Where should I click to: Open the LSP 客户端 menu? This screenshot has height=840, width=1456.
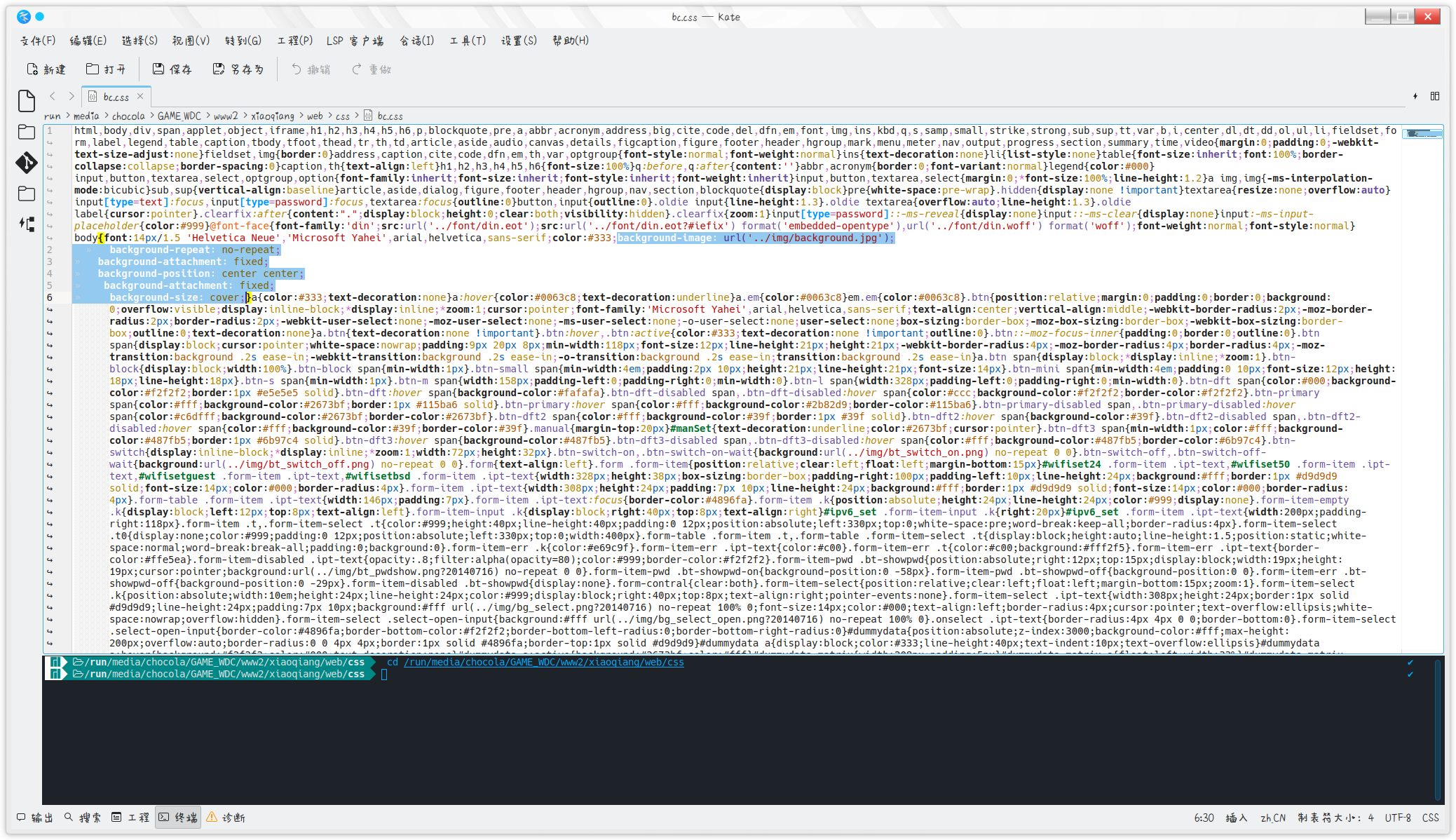coord(355,41)
